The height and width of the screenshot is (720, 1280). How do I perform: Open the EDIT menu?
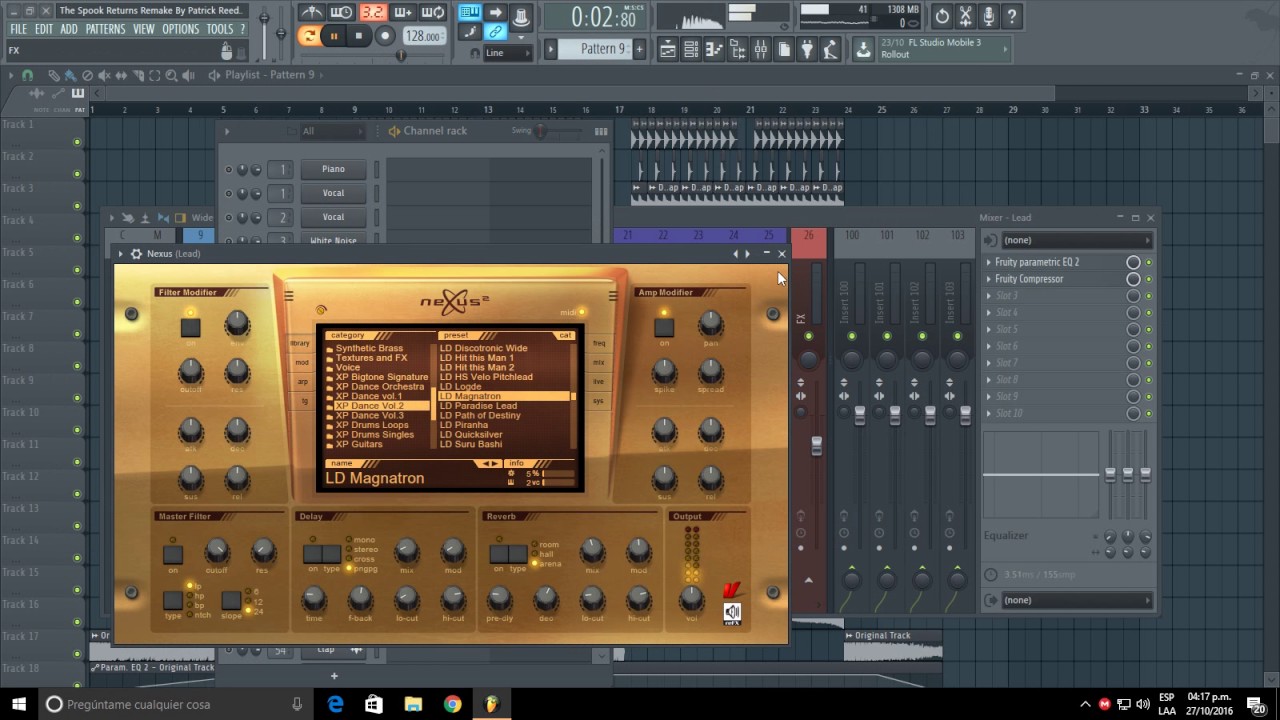point(44,29)
